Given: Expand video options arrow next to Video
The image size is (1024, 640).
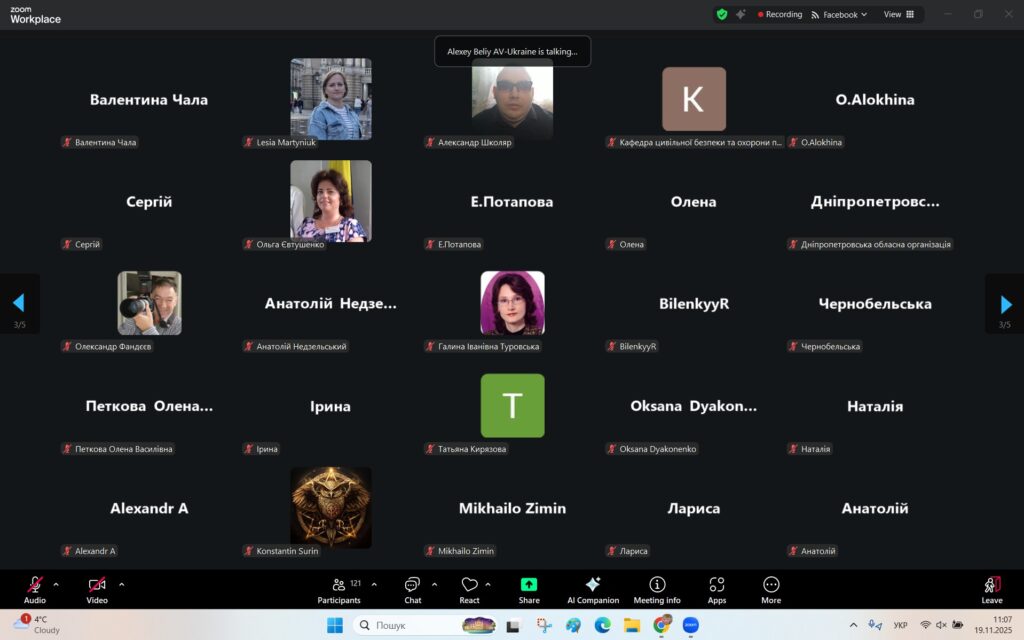Looking at the screenshot, I should point(122,584).
